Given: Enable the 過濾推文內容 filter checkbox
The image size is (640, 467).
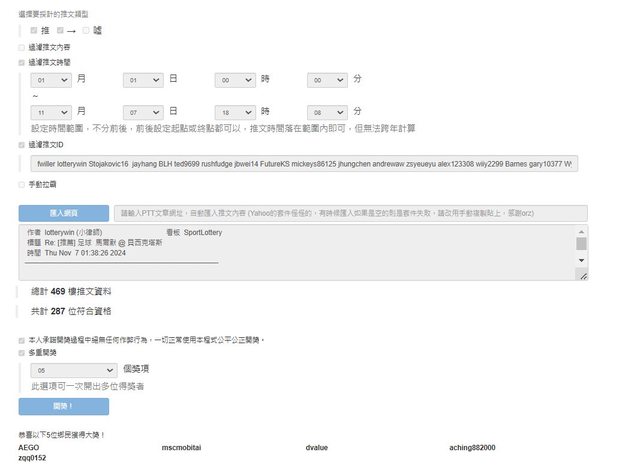Looking at the screenshot, I should [x=22, y=47].
